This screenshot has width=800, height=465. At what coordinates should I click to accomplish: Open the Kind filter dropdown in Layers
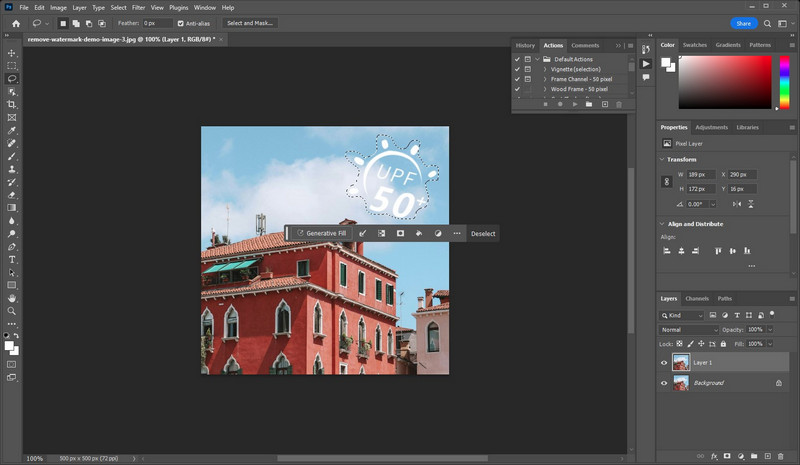click(x=681, y=315)
